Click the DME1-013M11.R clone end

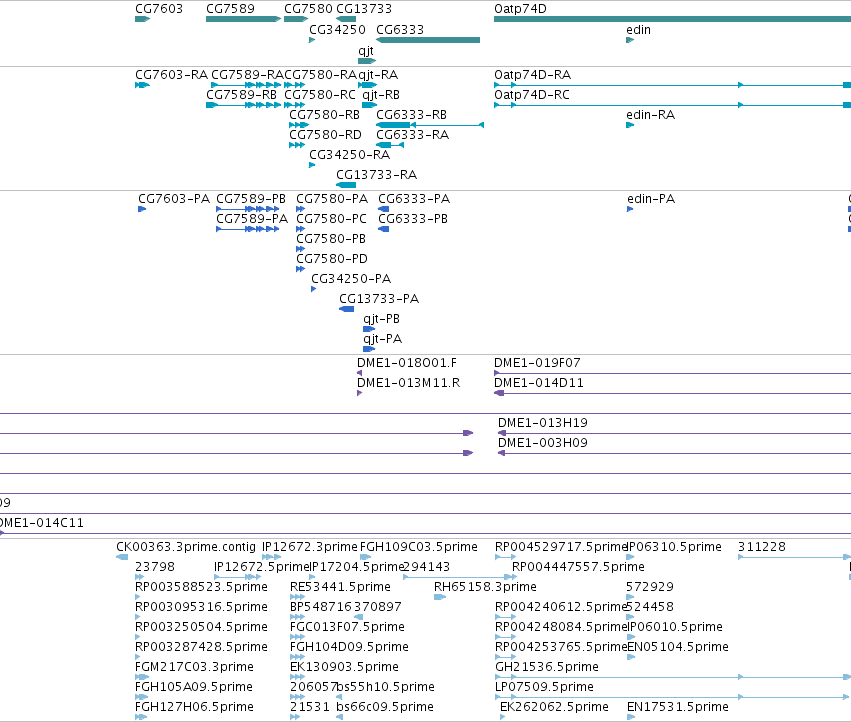(x=359, y=393)
